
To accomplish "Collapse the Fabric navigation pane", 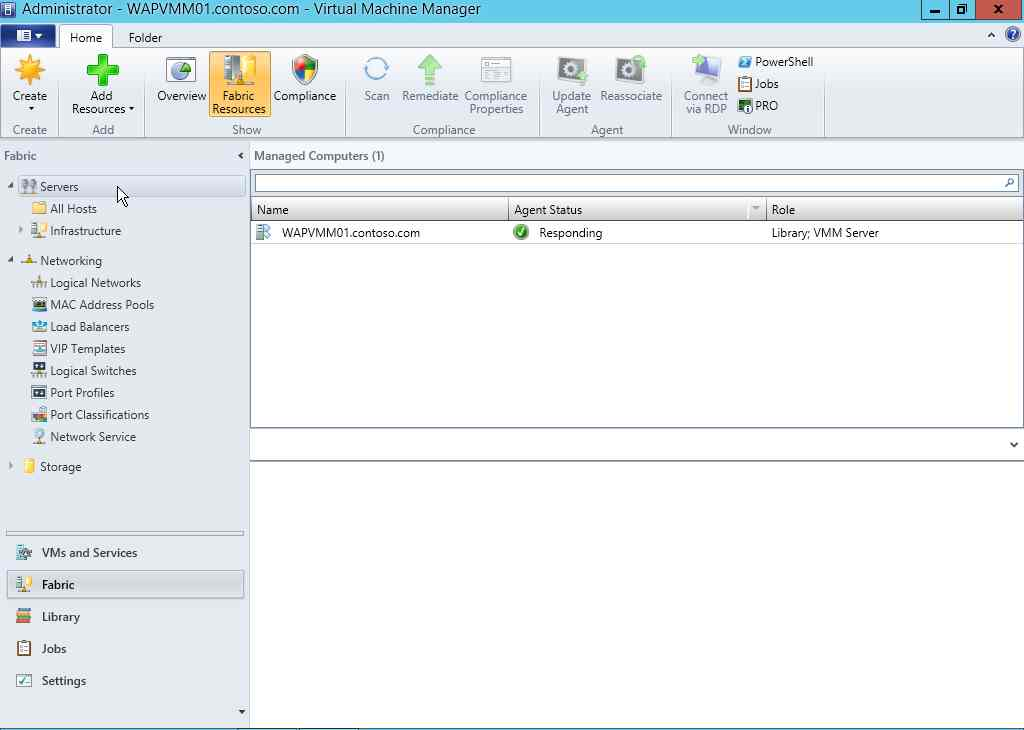I will 240,156.
